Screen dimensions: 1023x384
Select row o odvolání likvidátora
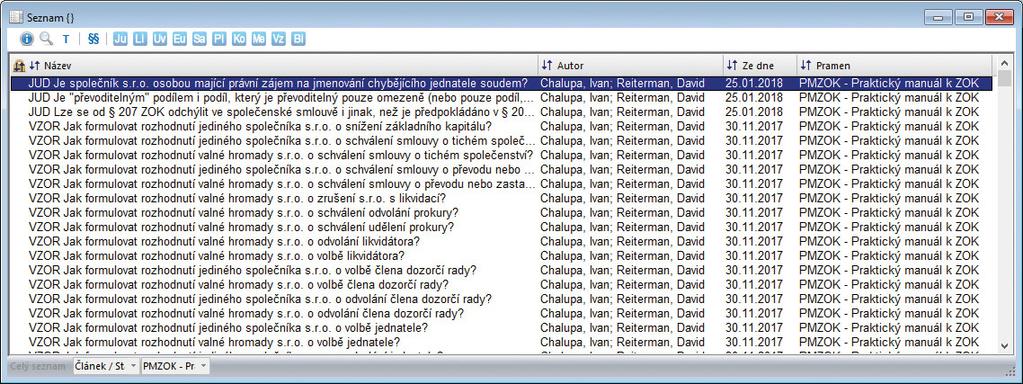[x=502, y=241]
